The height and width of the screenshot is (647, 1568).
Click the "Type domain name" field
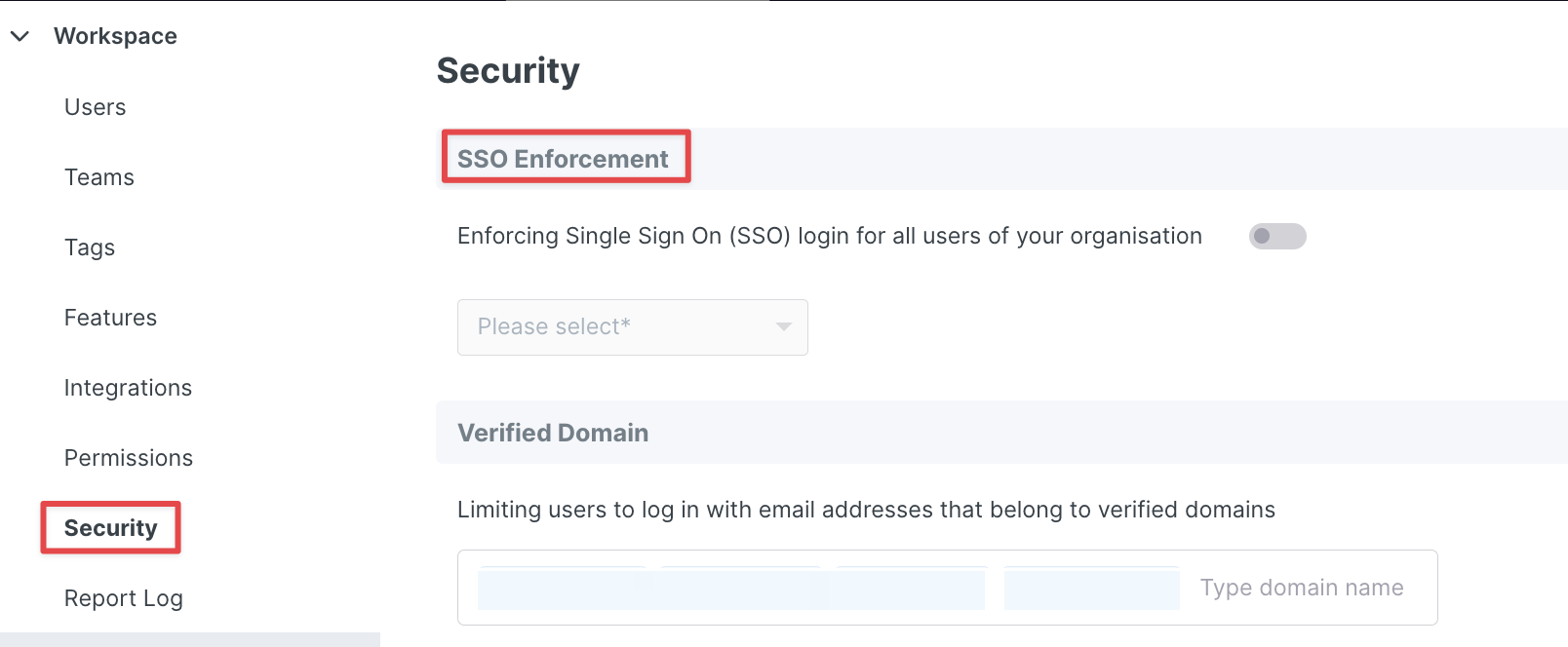(1301, 588)
